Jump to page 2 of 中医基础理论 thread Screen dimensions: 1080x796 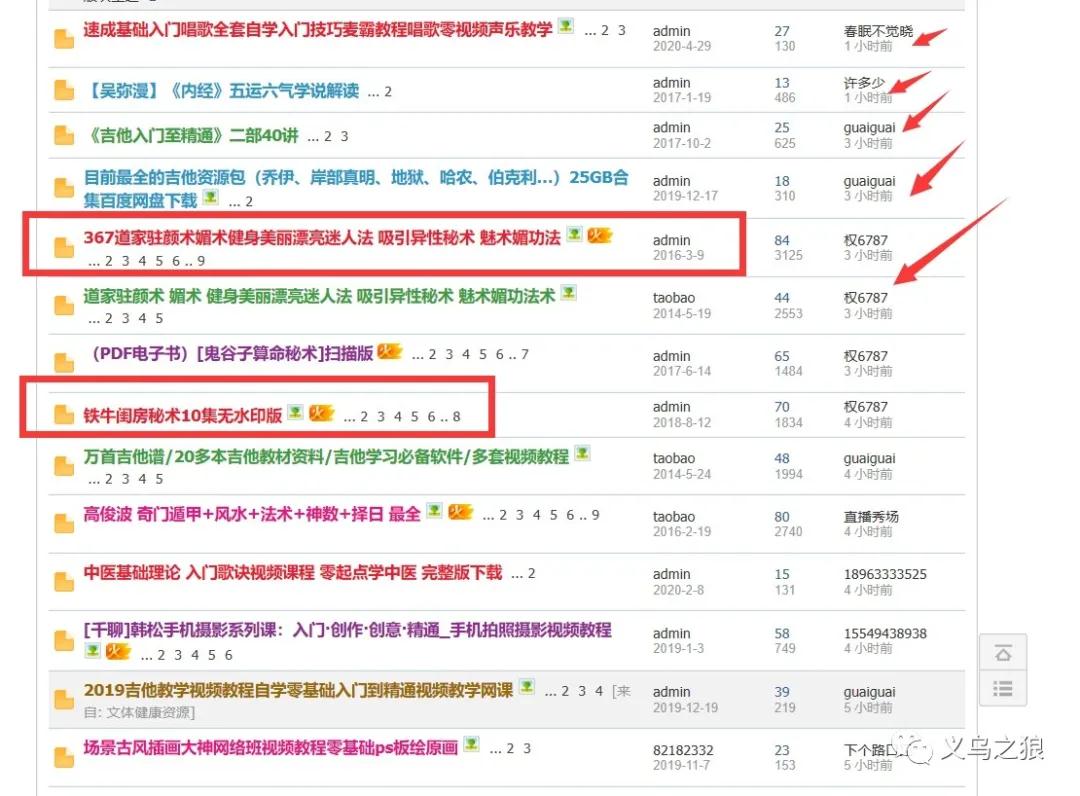click(x=531, y=573)
